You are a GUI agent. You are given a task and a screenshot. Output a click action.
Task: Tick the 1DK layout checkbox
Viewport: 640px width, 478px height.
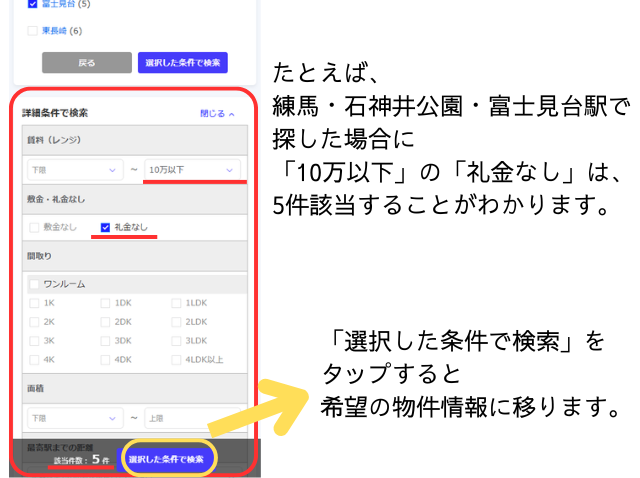[x=105, y=303]
